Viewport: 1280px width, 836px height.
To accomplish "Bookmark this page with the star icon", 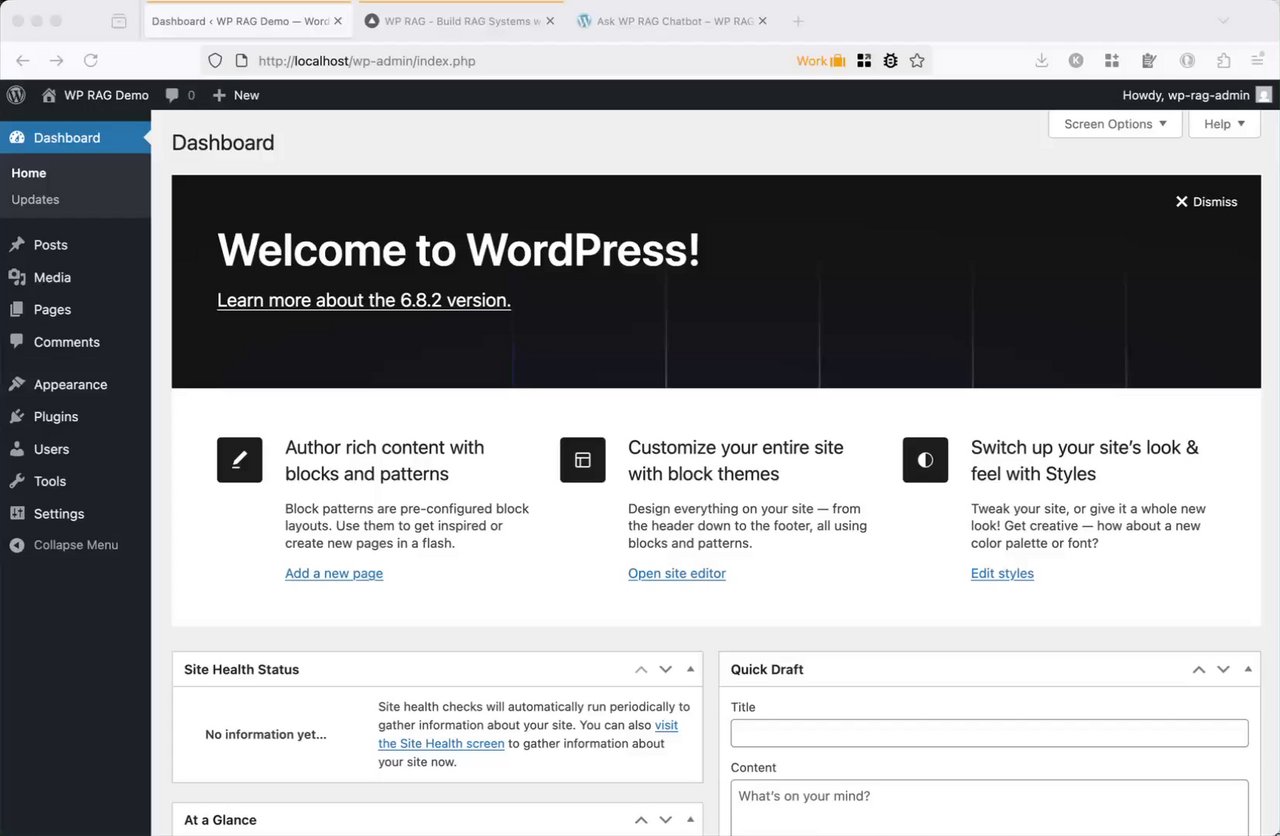I will (917, 61).
